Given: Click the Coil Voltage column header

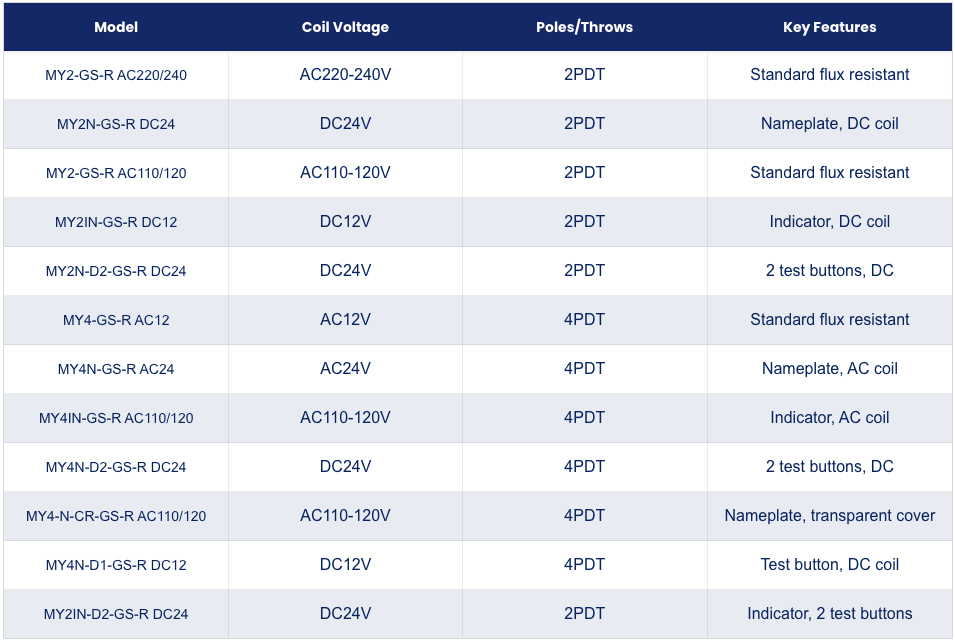Looking at the screenshot, I should click(x=345, y=27).
